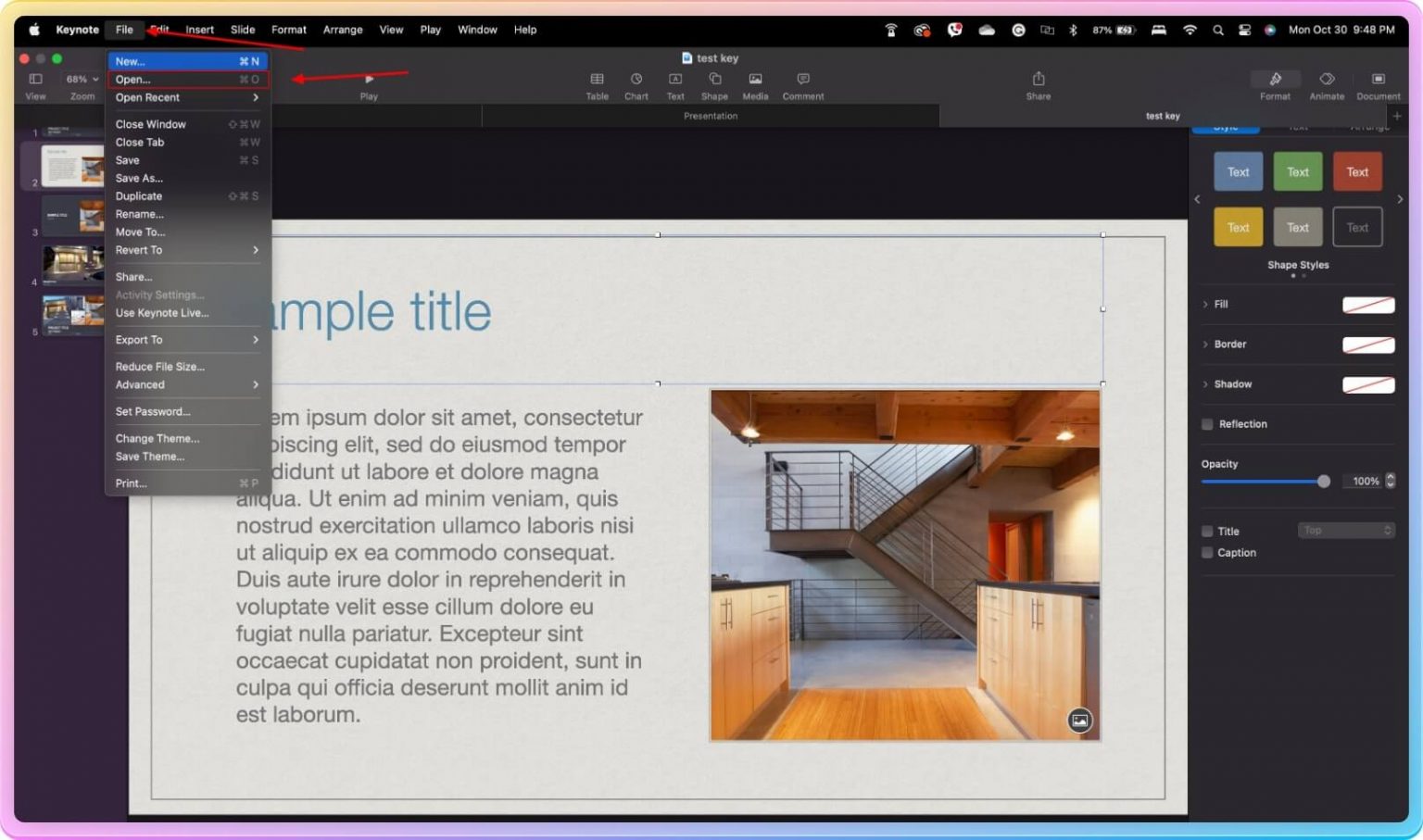
Task: Open the Animate inspector
Action: (x=1327, y=83)
